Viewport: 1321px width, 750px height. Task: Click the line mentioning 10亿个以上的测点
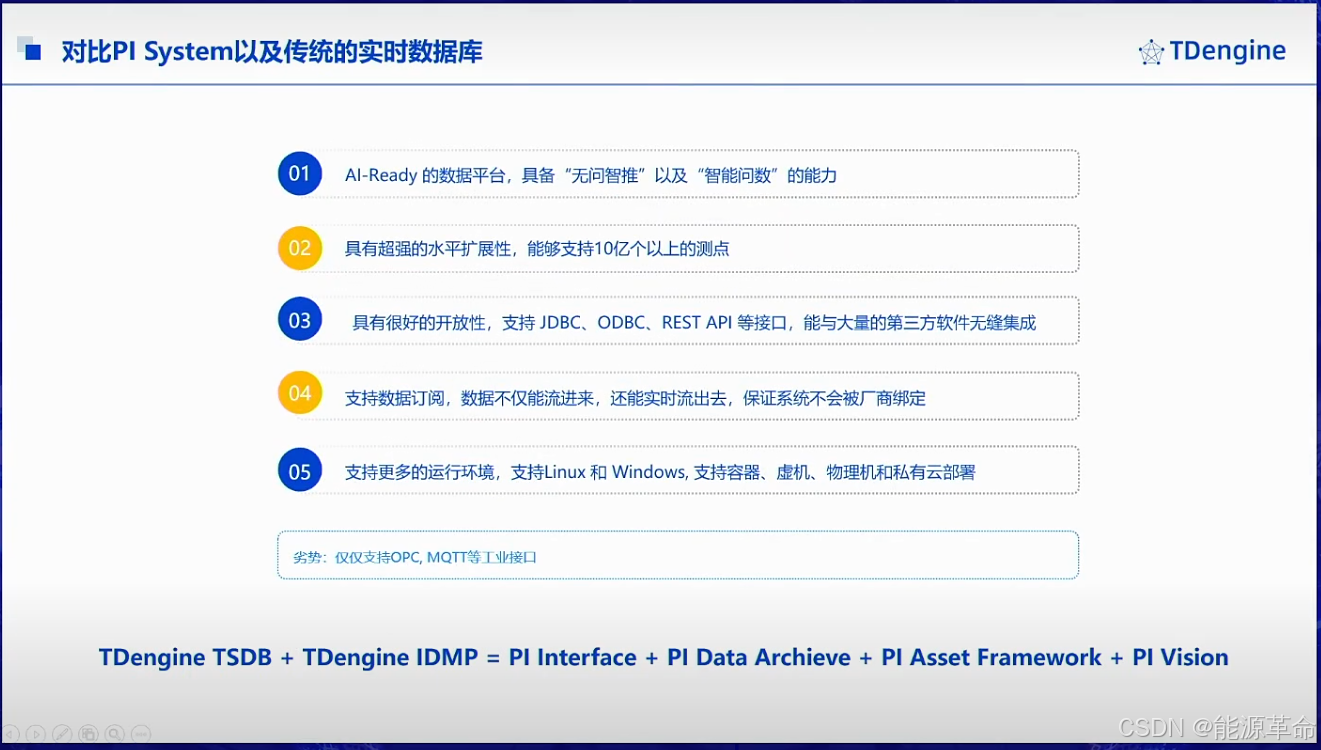click(537, 249)
